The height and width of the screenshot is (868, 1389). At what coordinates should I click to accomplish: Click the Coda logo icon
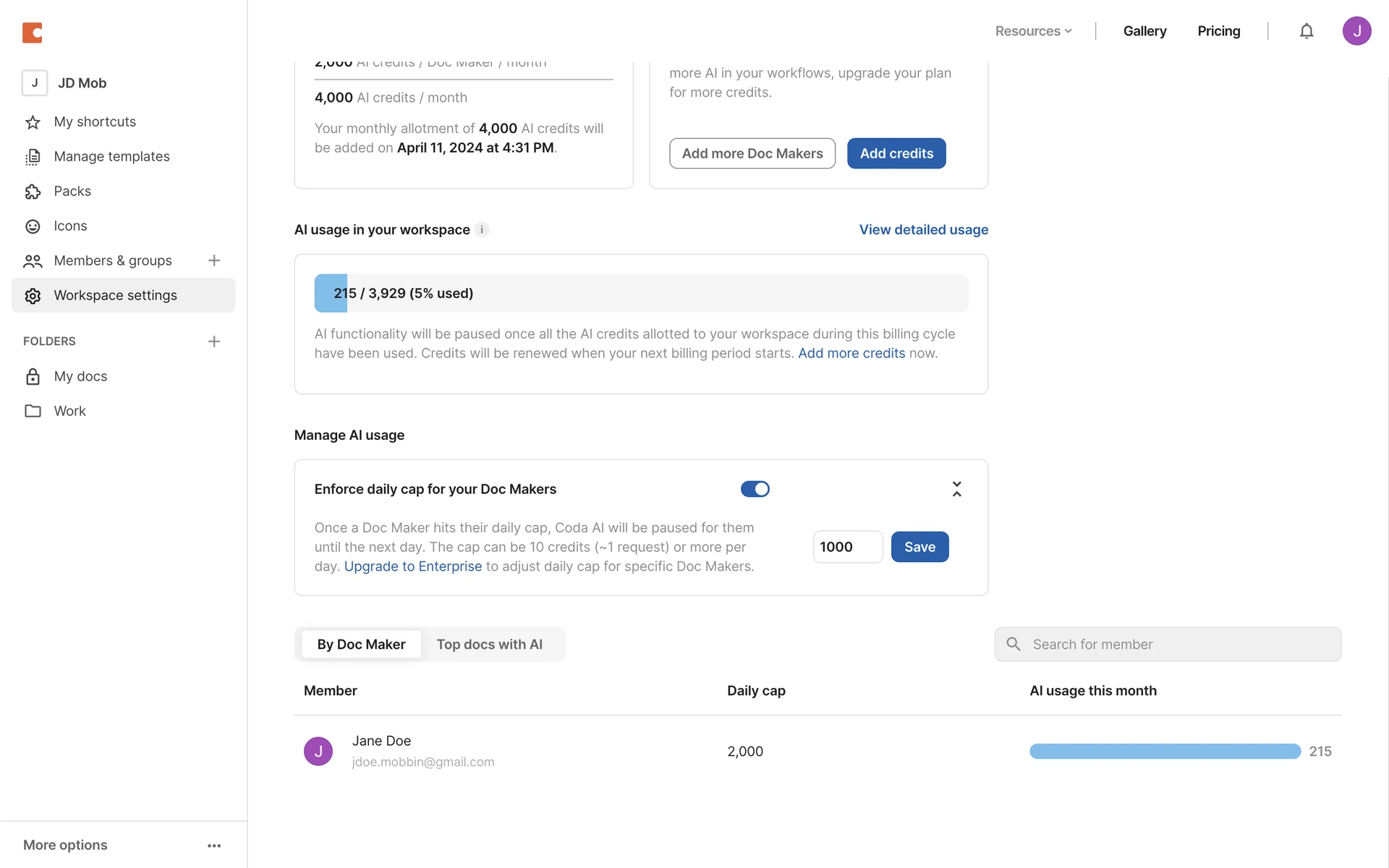[x=33, y=33]
